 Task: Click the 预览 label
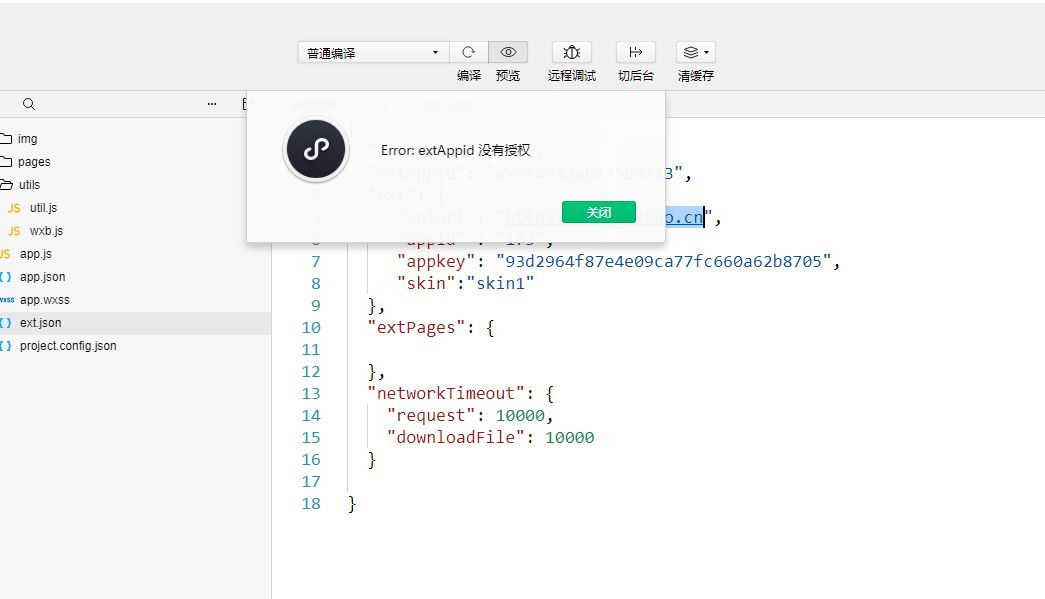pyautogui.click(x=508, y=75)
